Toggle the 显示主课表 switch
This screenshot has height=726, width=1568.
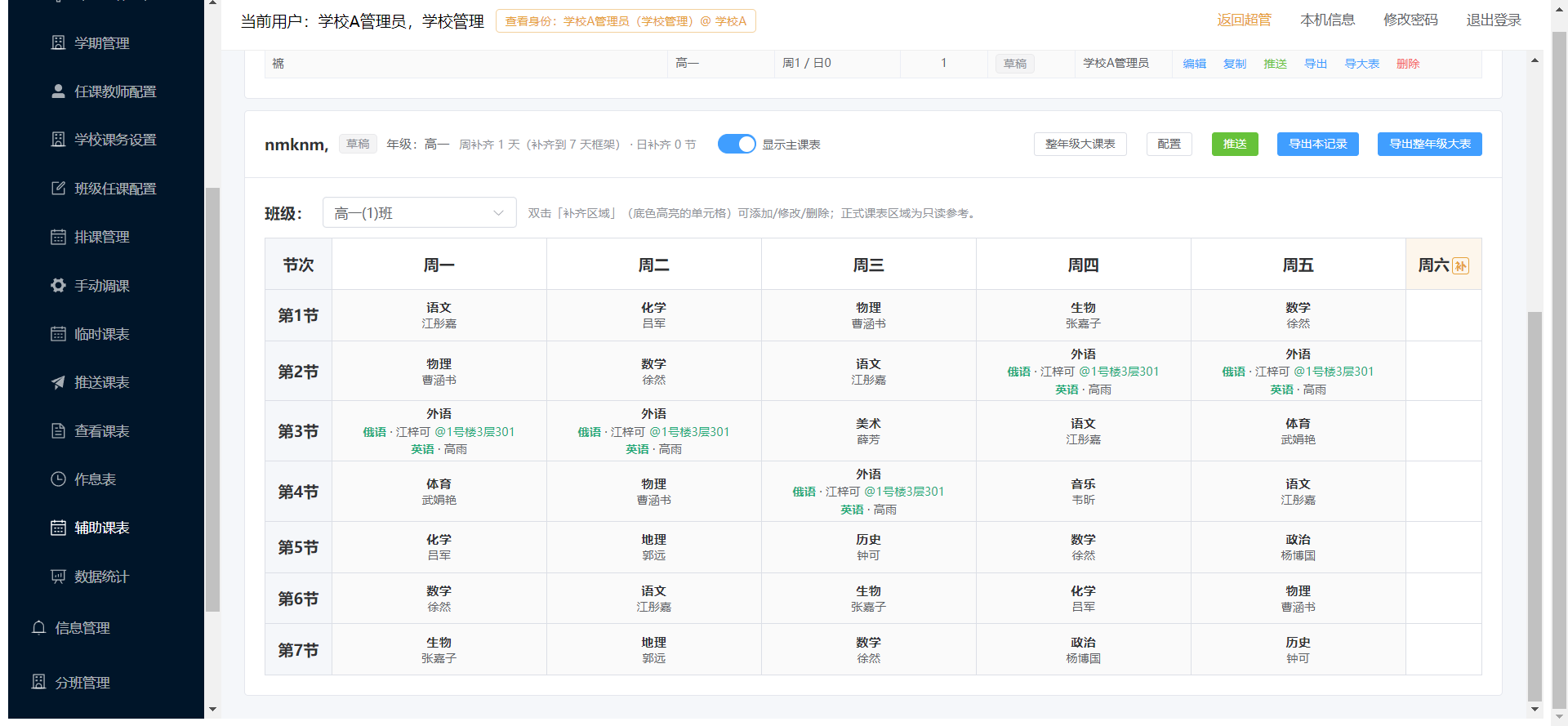(x=737, y=144)
